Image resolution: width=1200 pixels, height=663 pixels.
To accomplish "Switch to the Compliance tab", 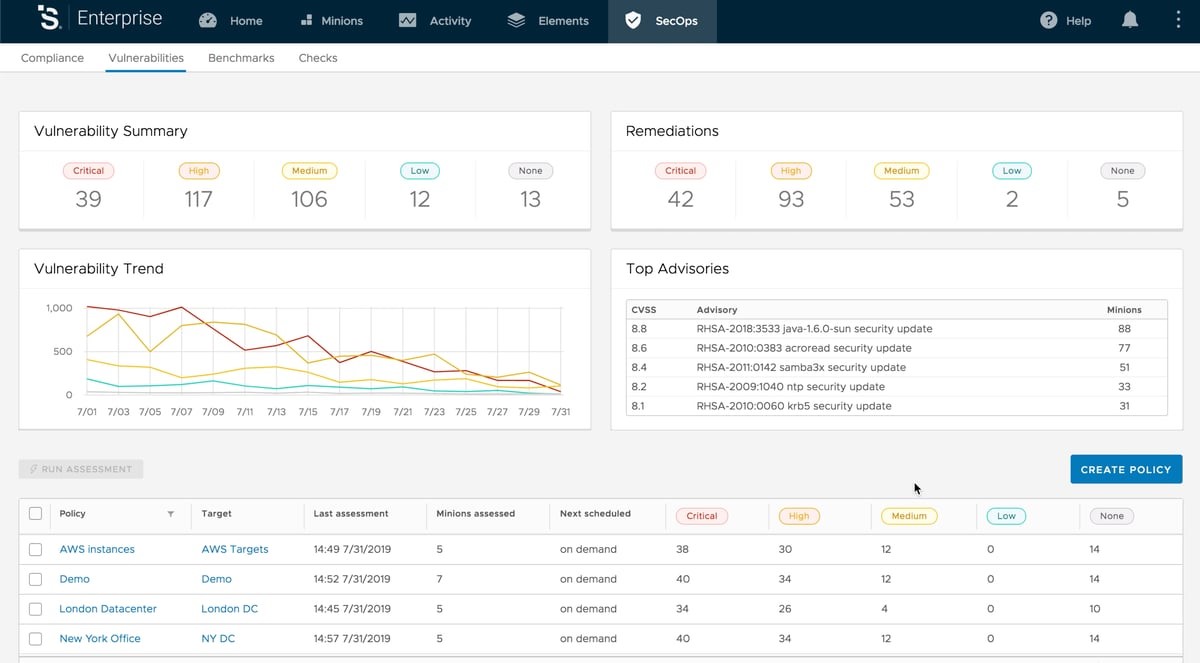I will 52,58.
